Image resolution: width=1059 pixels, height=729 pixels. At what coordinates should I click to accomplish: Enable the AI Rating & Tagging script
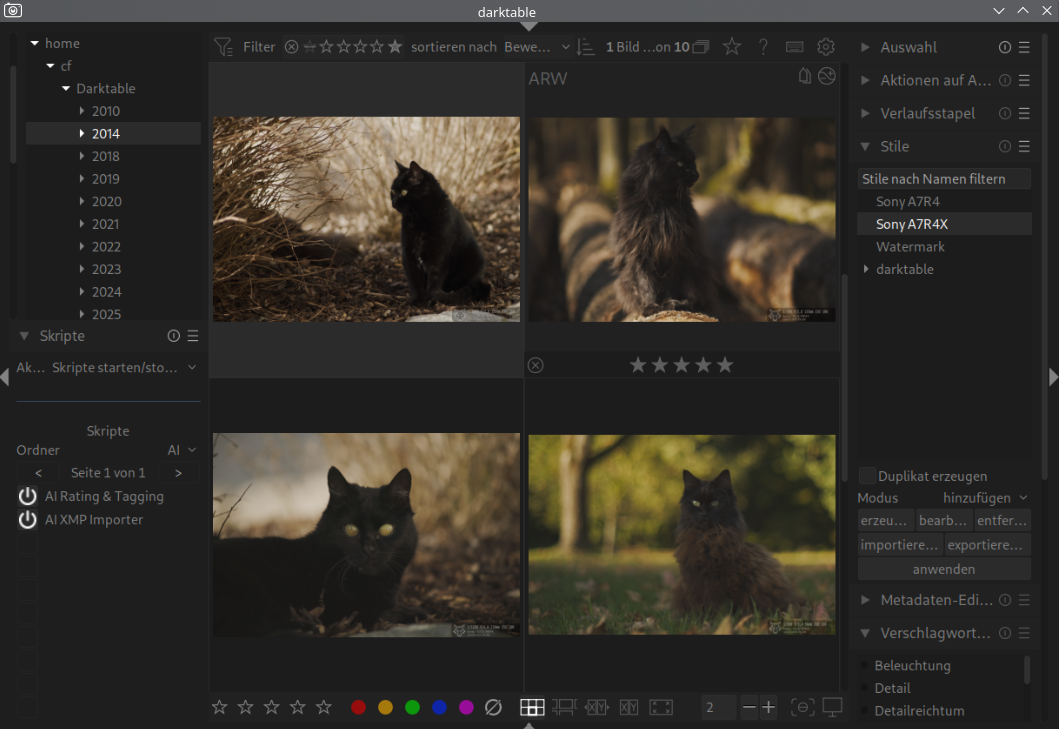27,497
